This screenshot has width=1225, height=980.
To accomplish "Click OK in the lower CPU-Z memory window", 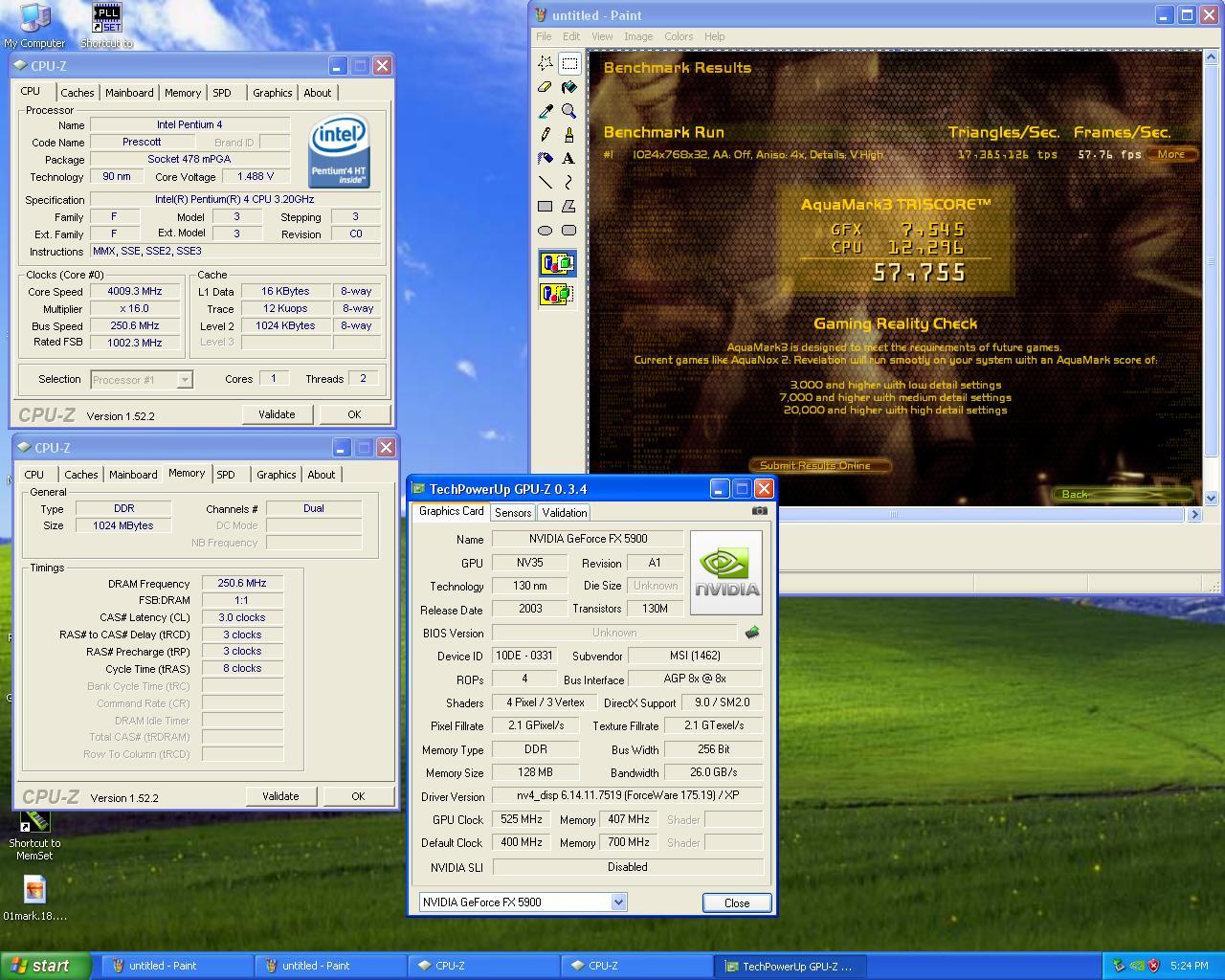I will 358,796.
